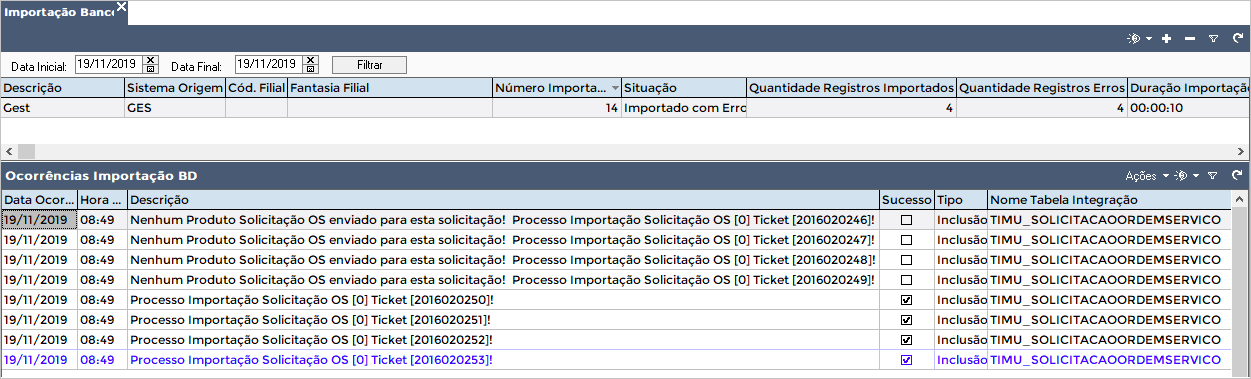Open the Número Importação column sort arrow
1251x379 pixels.
point(614,89)
